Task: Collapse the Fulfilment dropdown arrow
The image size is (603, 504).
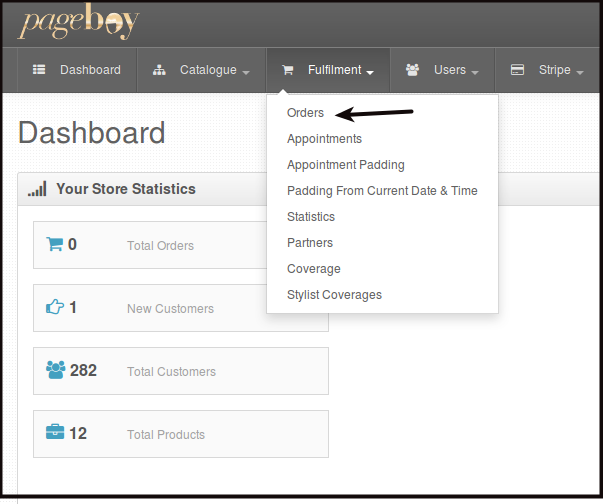Action: (x=370, y=72)
